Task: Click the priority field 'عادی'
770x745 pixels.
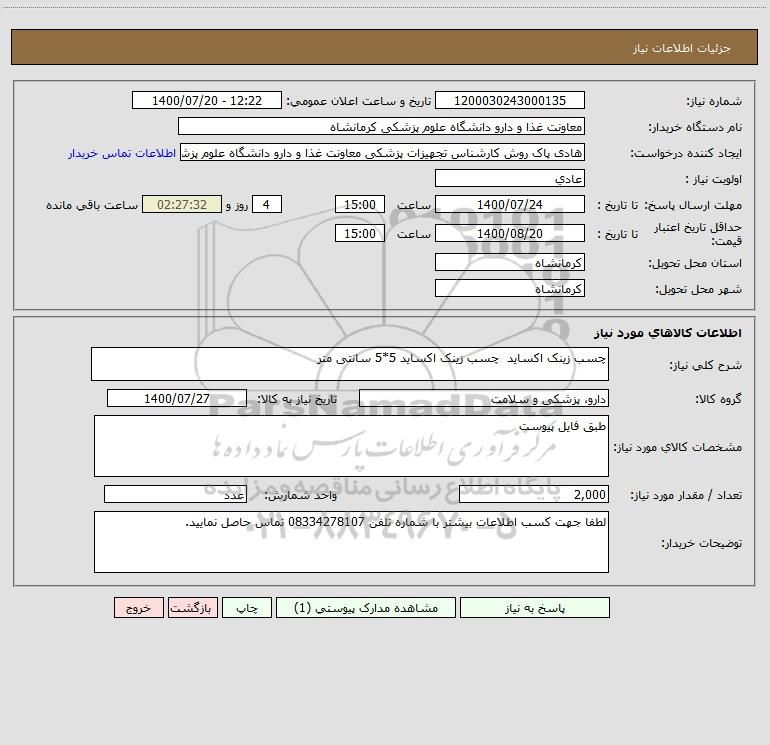Action: 510,178
